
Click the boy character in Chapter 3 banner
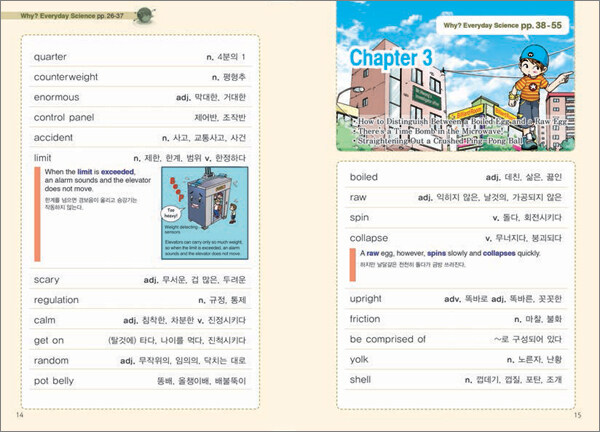(x=538, y=97)
